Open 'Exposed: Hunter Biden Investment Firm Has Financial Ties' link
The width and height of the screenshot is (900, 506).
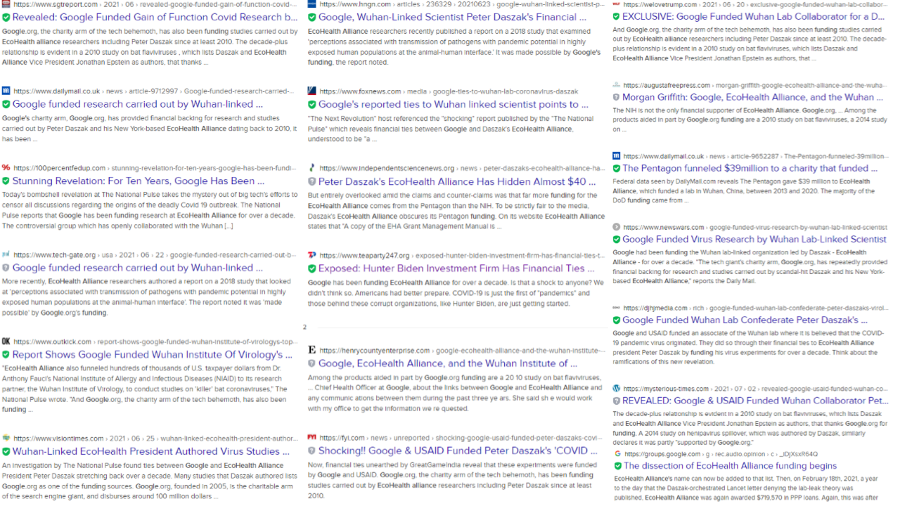click(456, 268)
